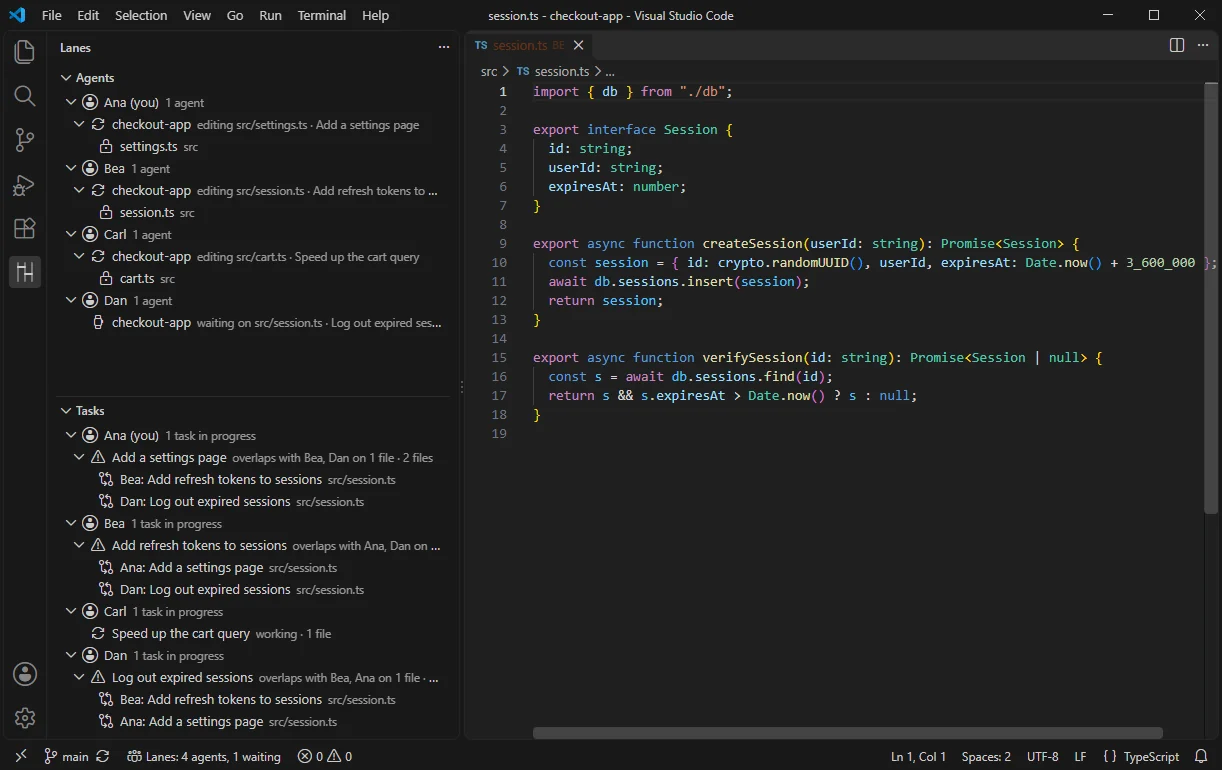Click the editor horizontal scrollbar
The image size is (1222, 770).
tap(848, 733)
